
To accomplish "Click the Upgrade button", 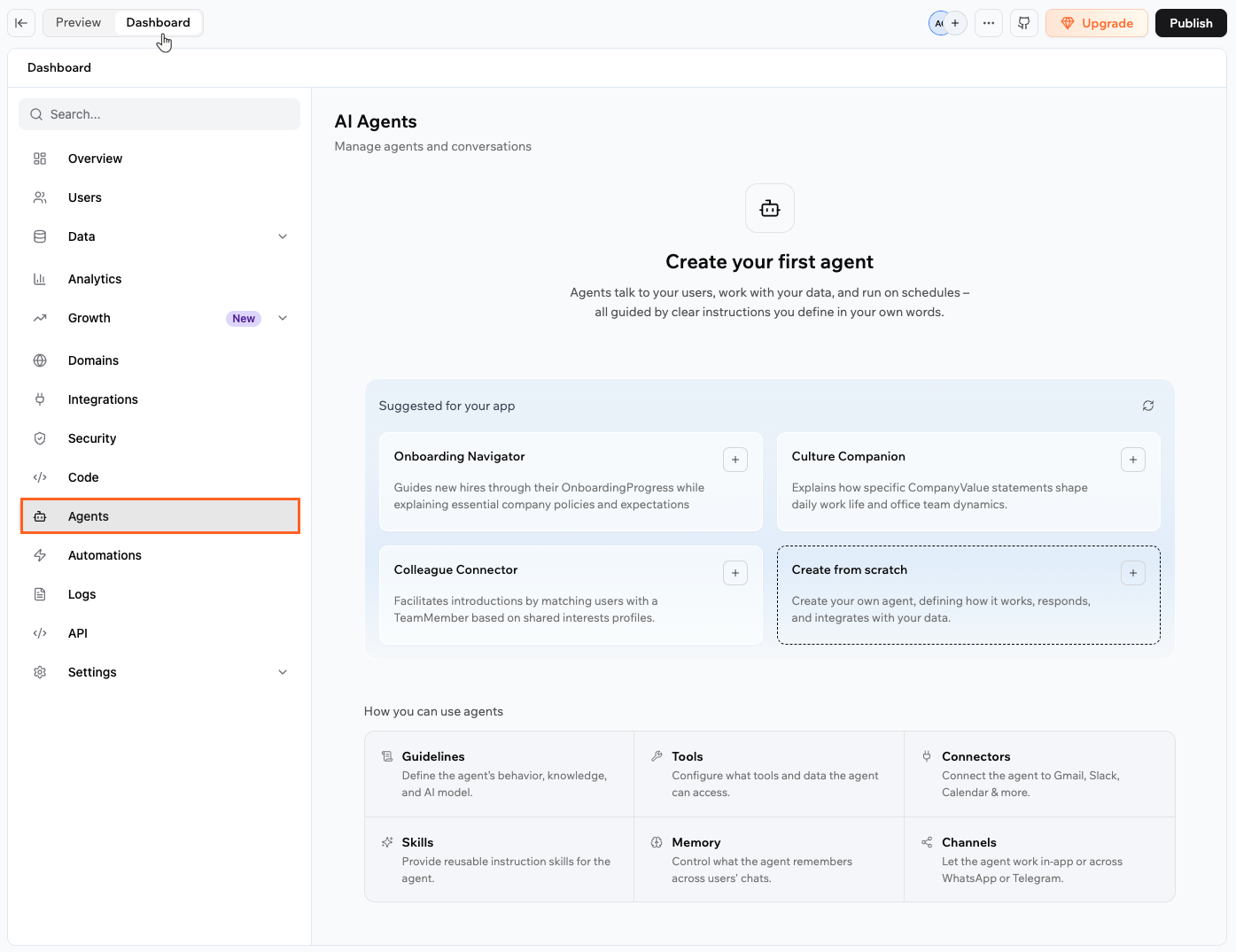I will coord(1097,23).
